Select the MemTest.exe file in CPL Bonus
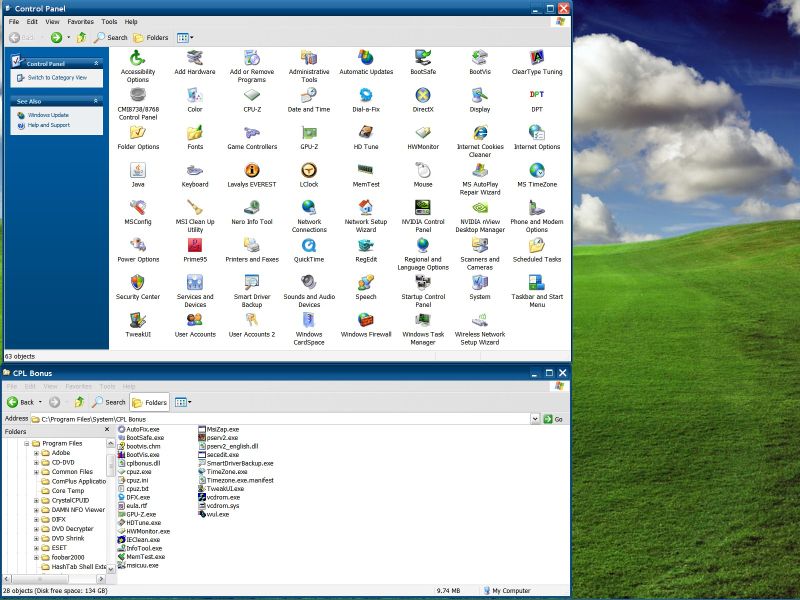 pos(145,556)
